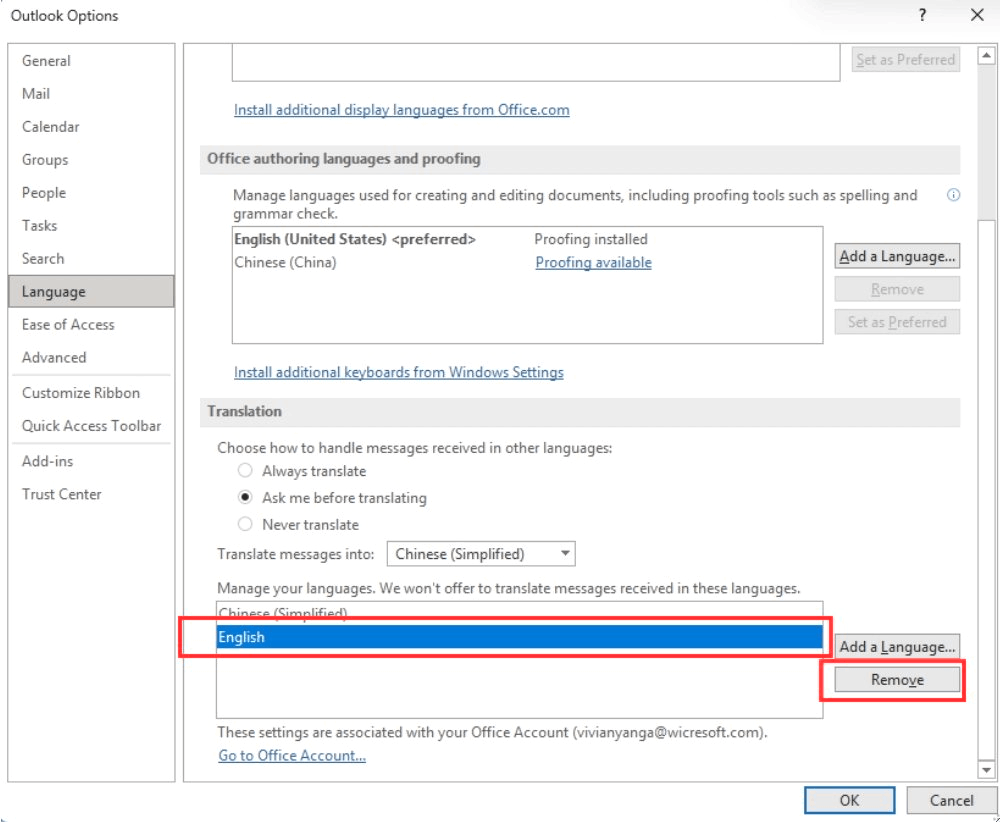Select English in the translation languages list

[519, 637]
